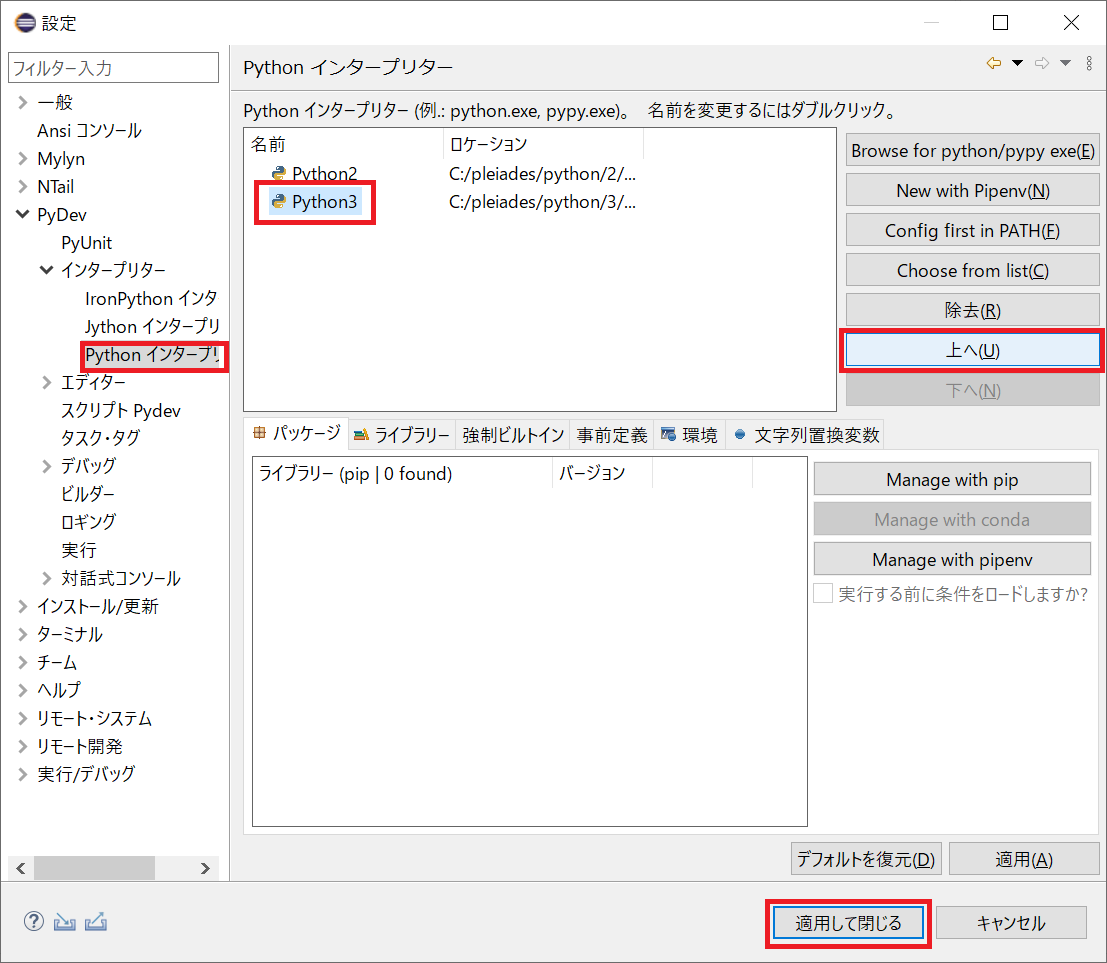Click Choose from list button
Image resolution: width=1107 pixels, height=963 pixels.
(x=972, y=270)
